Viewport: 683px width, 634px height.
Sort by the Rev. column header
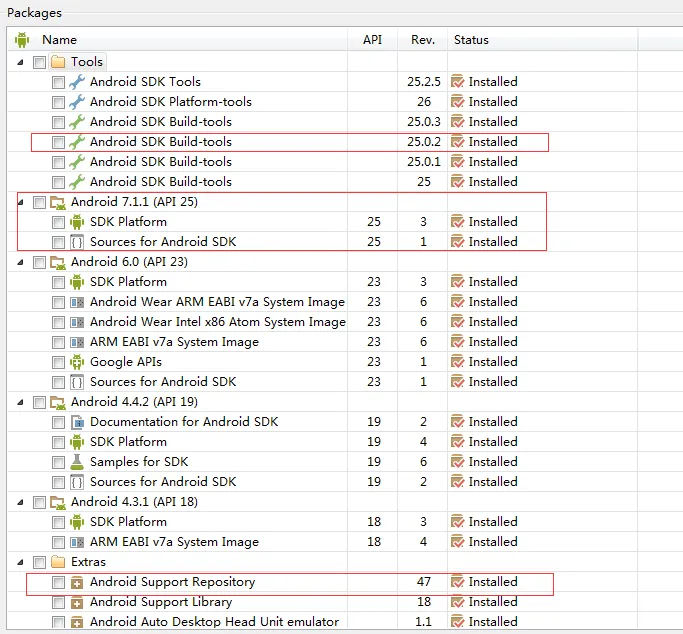click(x=423, y=40)
